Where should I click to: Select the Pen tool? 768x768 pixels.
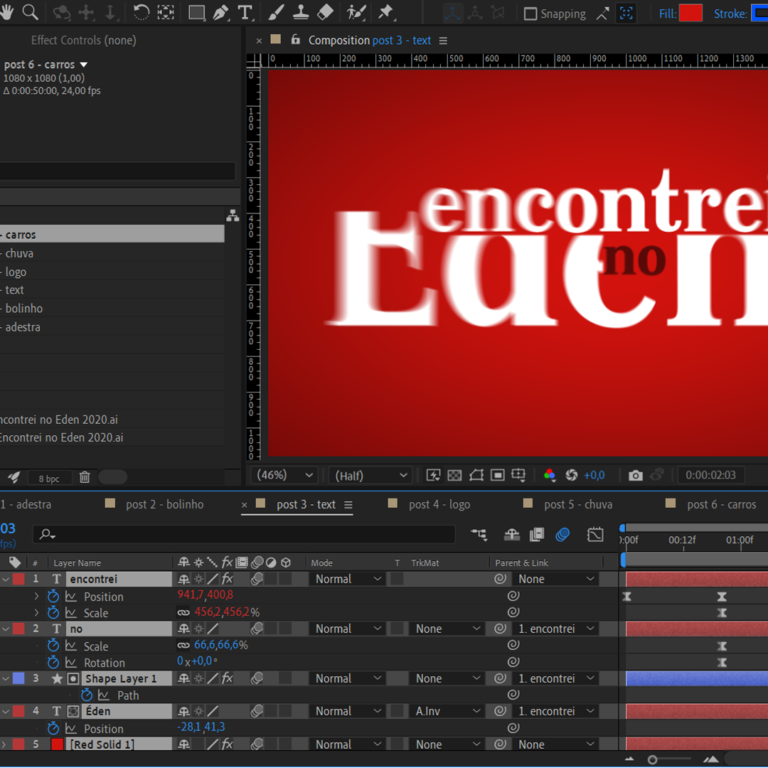coord(221,13)
